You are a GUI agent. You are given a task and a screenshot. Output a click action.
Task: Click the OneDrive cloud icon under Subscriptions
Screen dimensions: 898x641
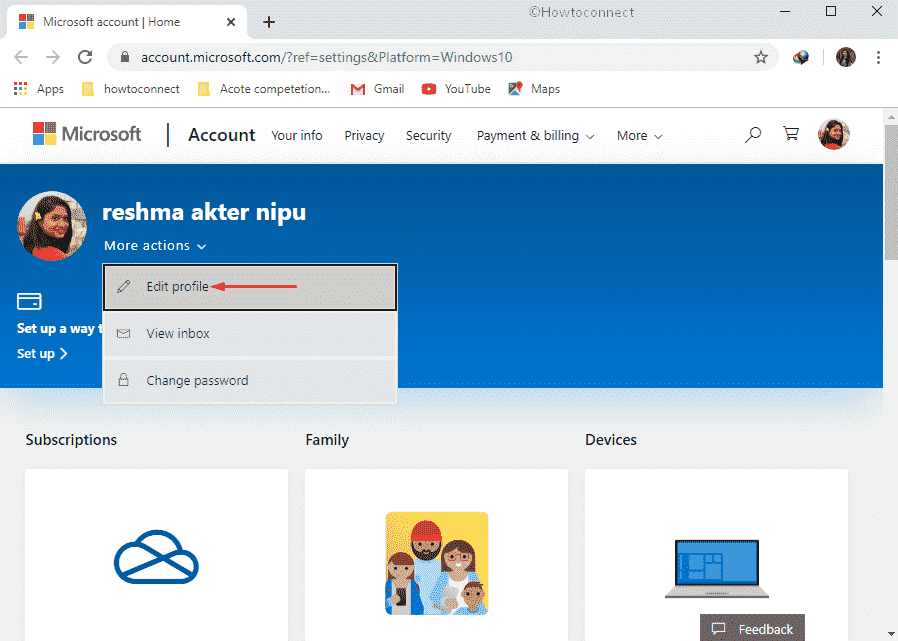coord(156,557)
